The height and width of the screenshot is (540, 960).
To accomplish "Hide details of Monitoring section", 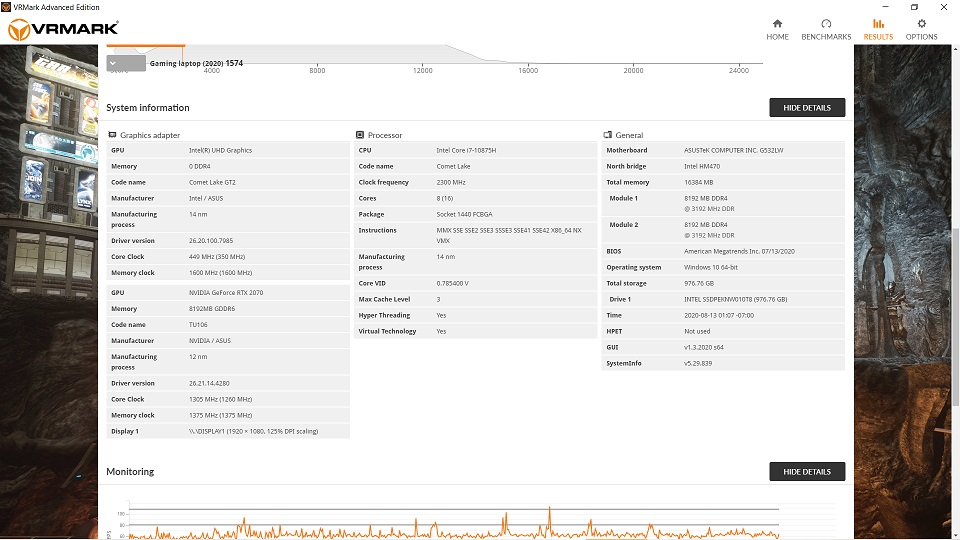I will coord(807,471).
